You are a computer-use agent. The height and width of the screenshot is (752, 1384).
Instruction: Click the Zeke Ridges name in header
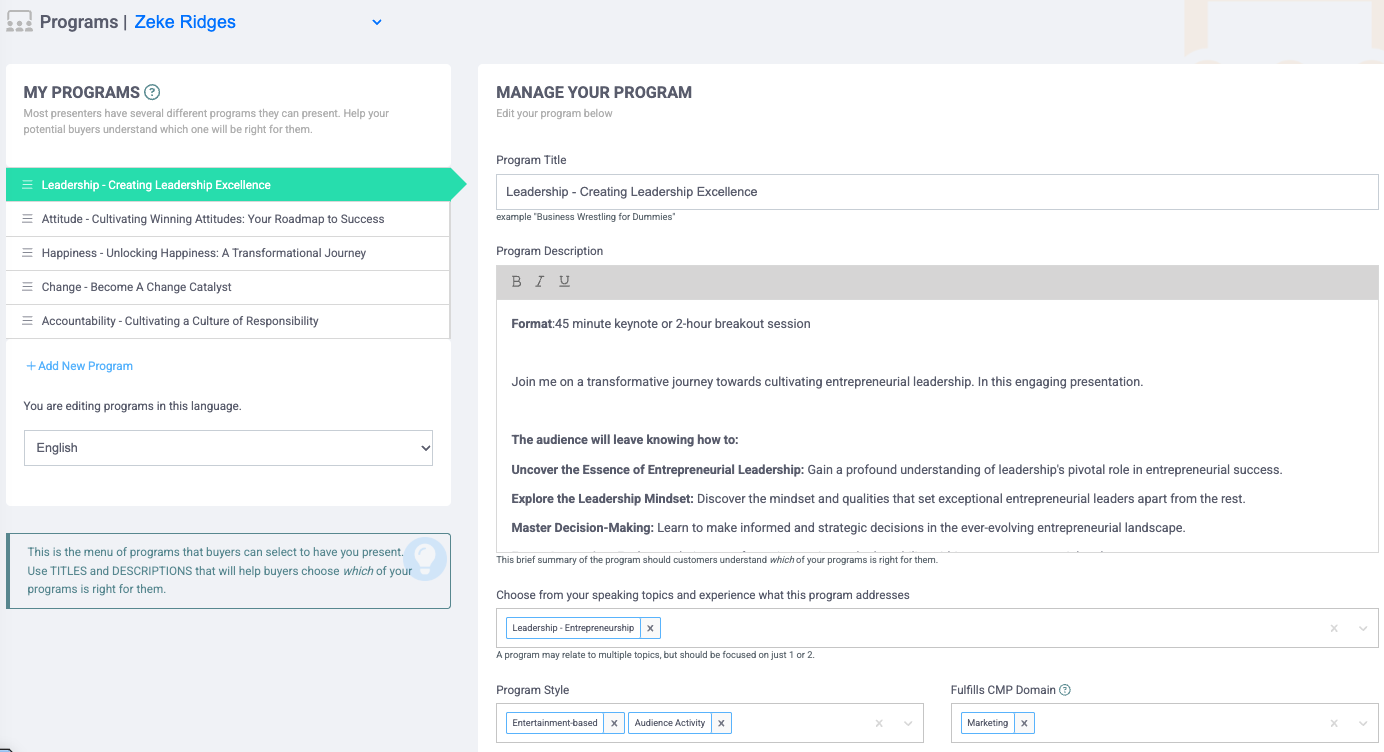click(185, 22)
